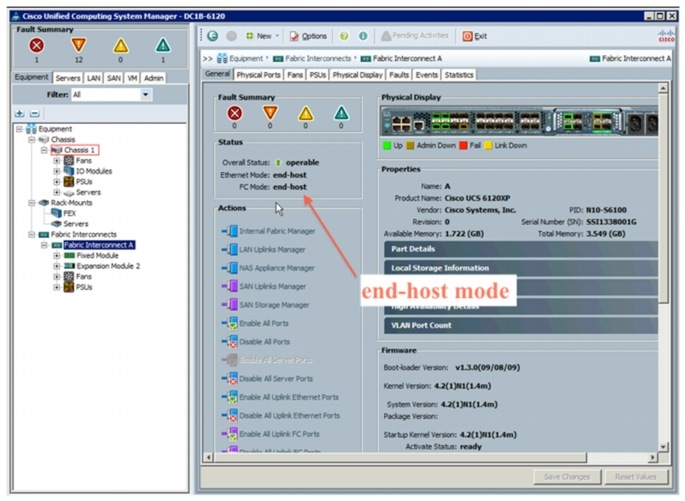The image size is (685, 501).
Task: Expand the Local Storage Information section
Action: (521, 268)
